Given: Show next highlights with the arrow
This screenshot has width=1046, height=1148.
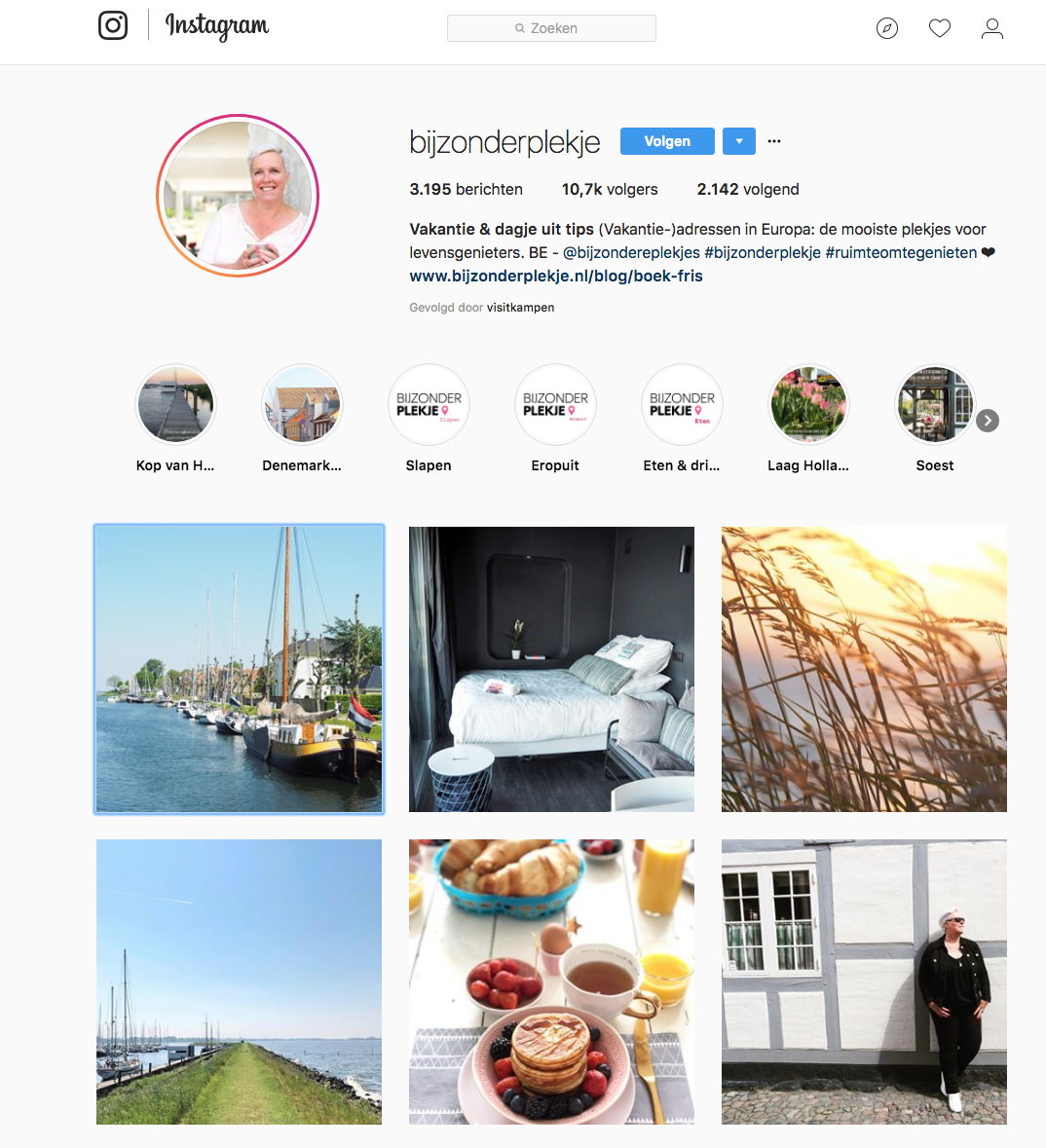Looking at the screenshot, I should 988,421.
